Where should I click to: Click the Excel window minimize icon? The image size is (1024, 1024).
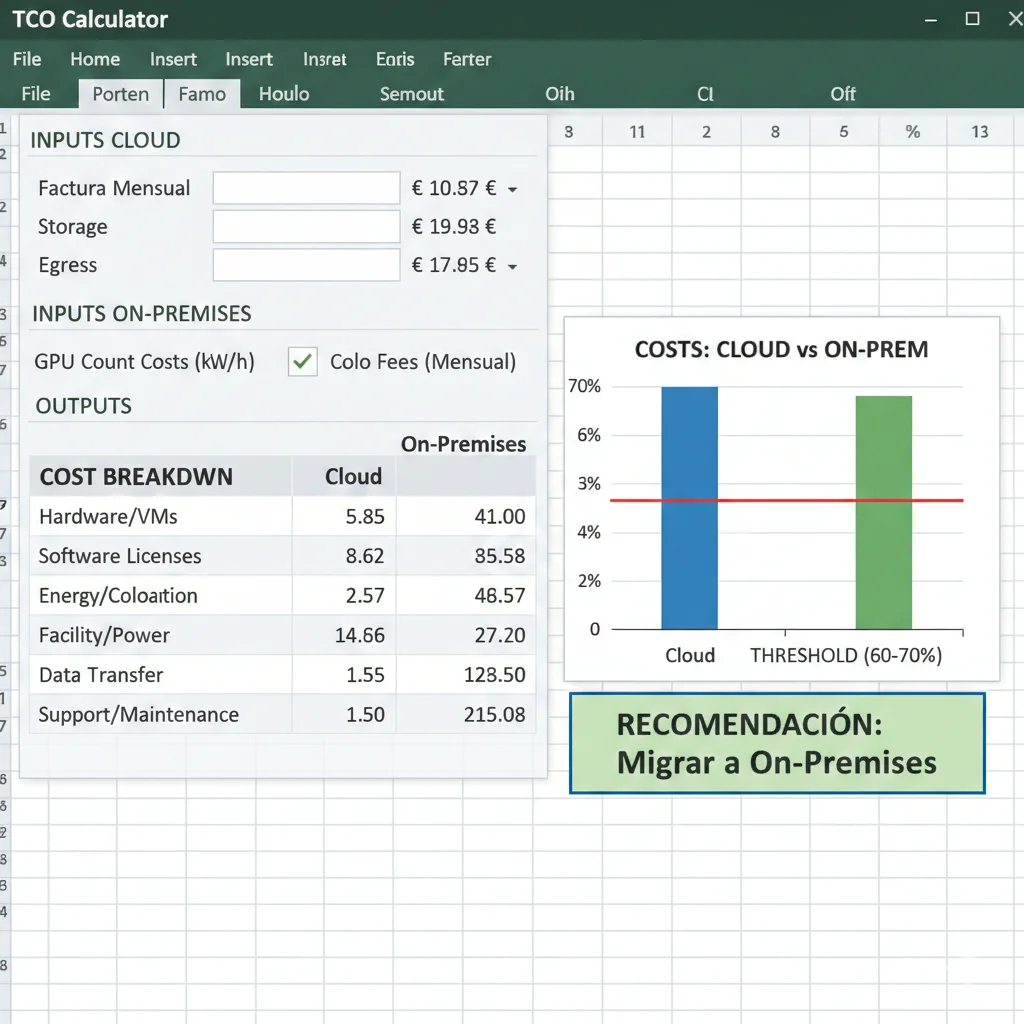tap(931, 18)
